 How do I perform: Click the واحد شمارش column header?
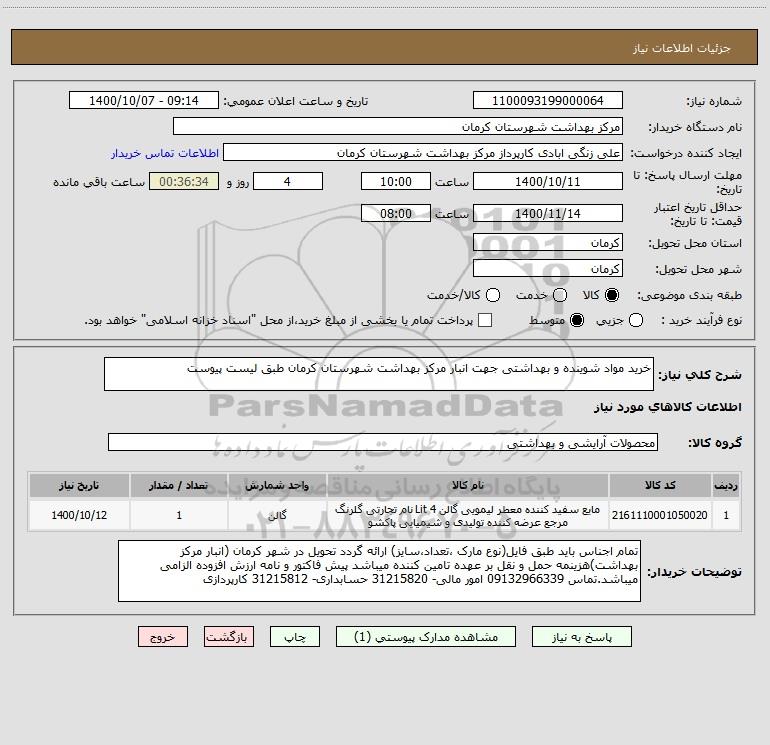click(x=277, y=485)
